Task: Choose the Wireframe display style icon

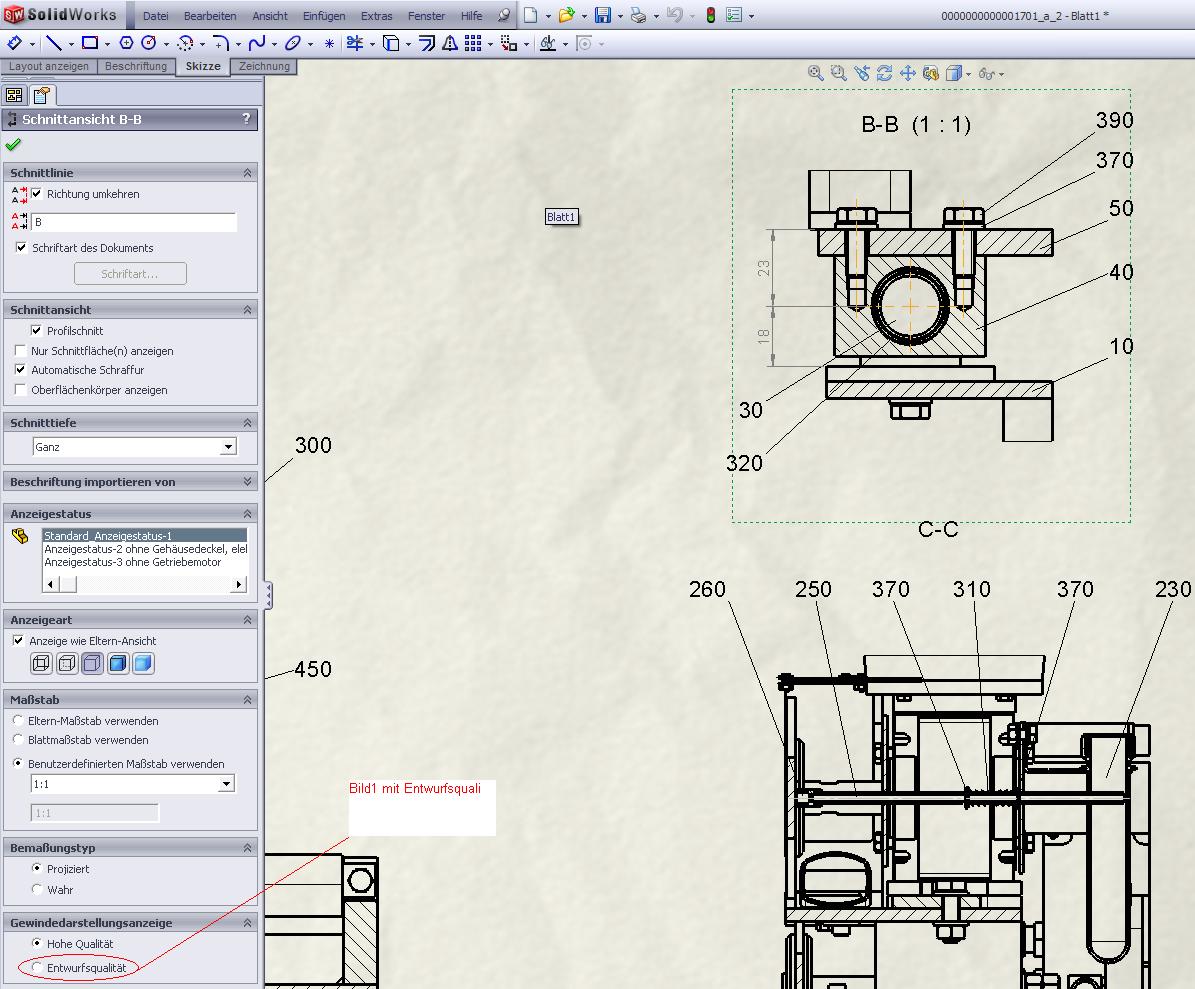Action: (41, 663)
